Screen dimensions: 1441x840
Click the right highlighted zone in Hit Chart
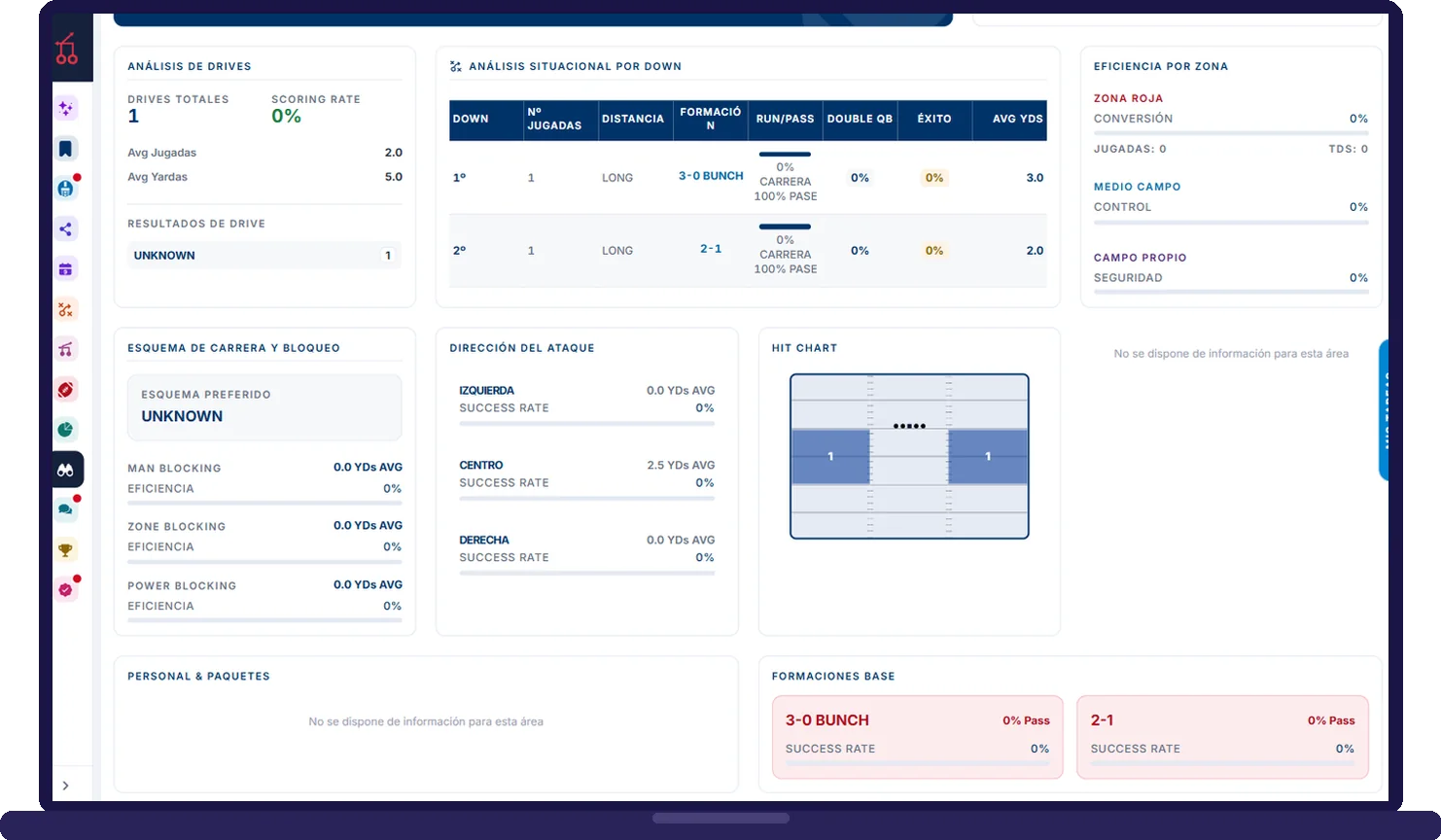(988, 457)
